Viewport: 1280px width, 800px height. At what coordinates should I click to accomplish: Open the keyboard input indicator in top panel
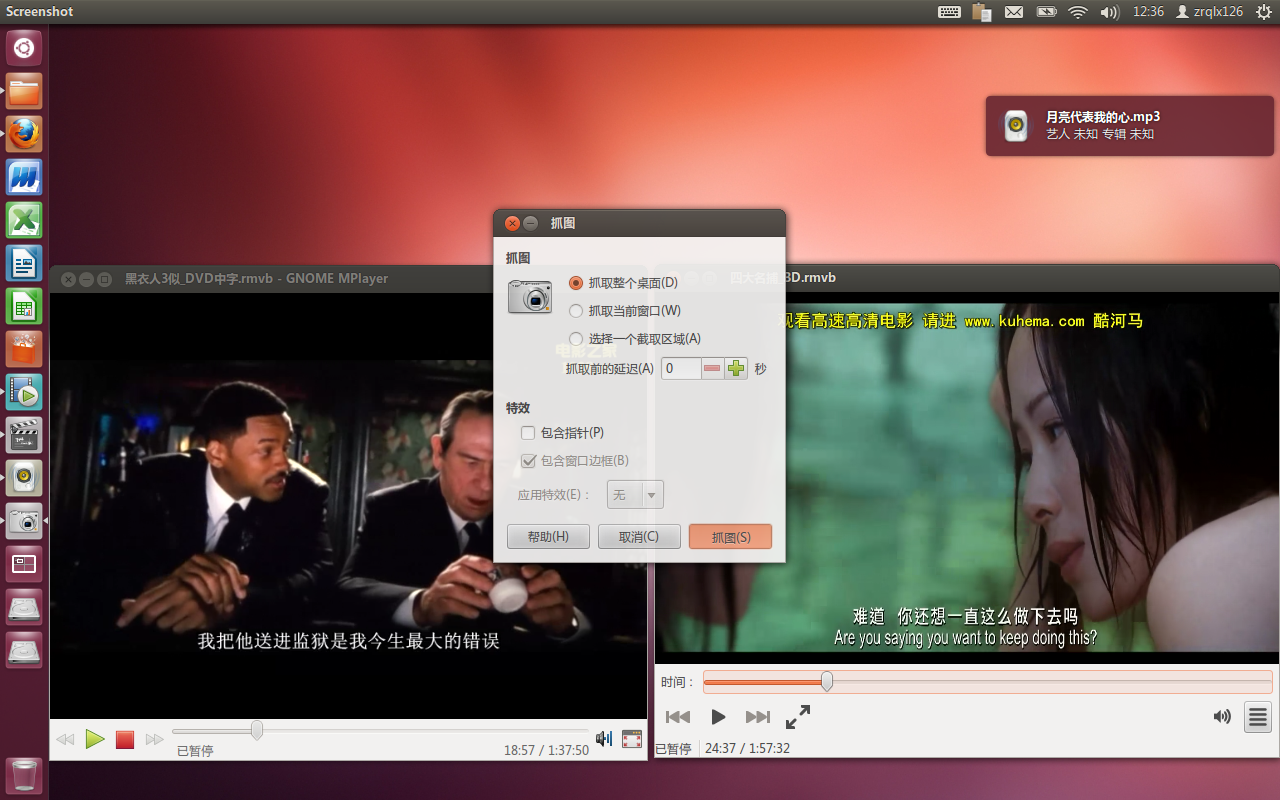pyautogui.click(x=949, y=12)
